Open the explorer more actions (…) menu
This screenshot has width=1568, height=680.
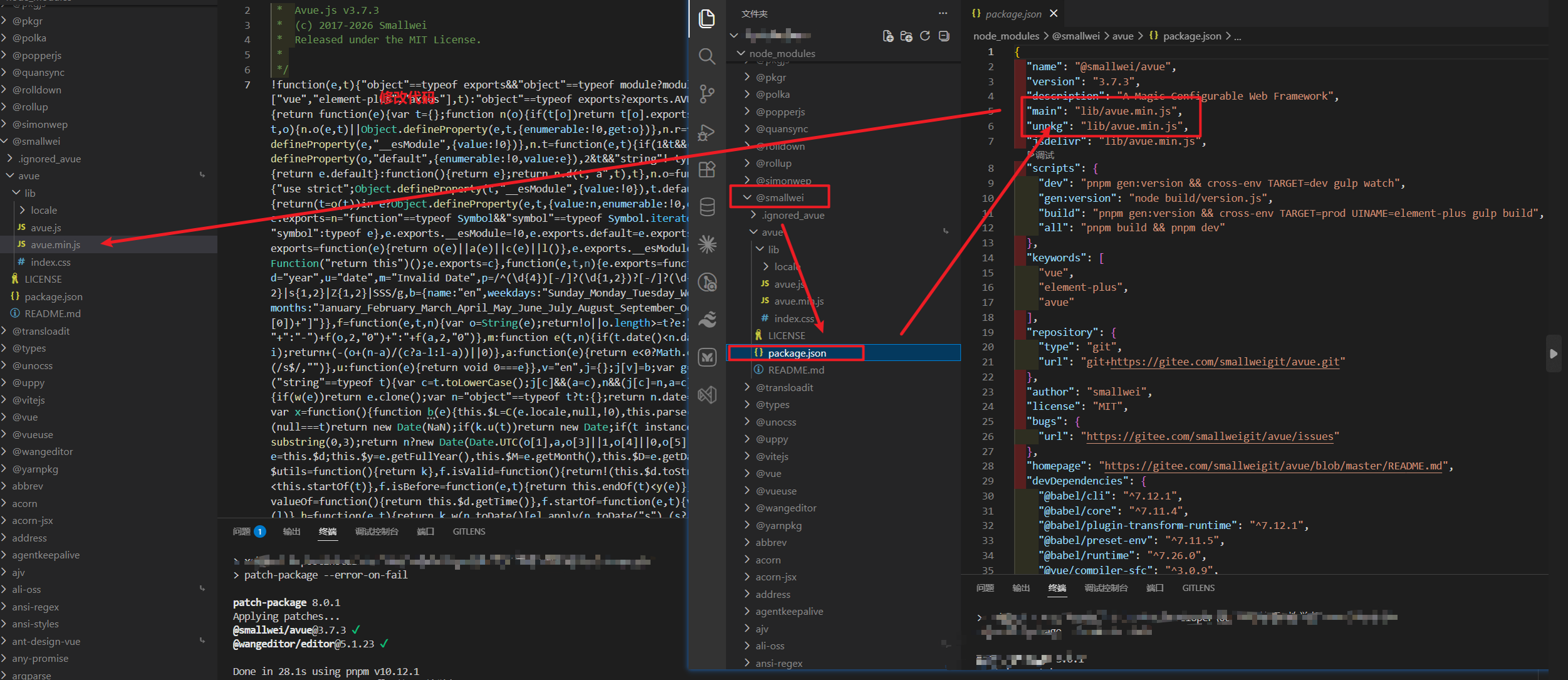[x=943, y=13]
